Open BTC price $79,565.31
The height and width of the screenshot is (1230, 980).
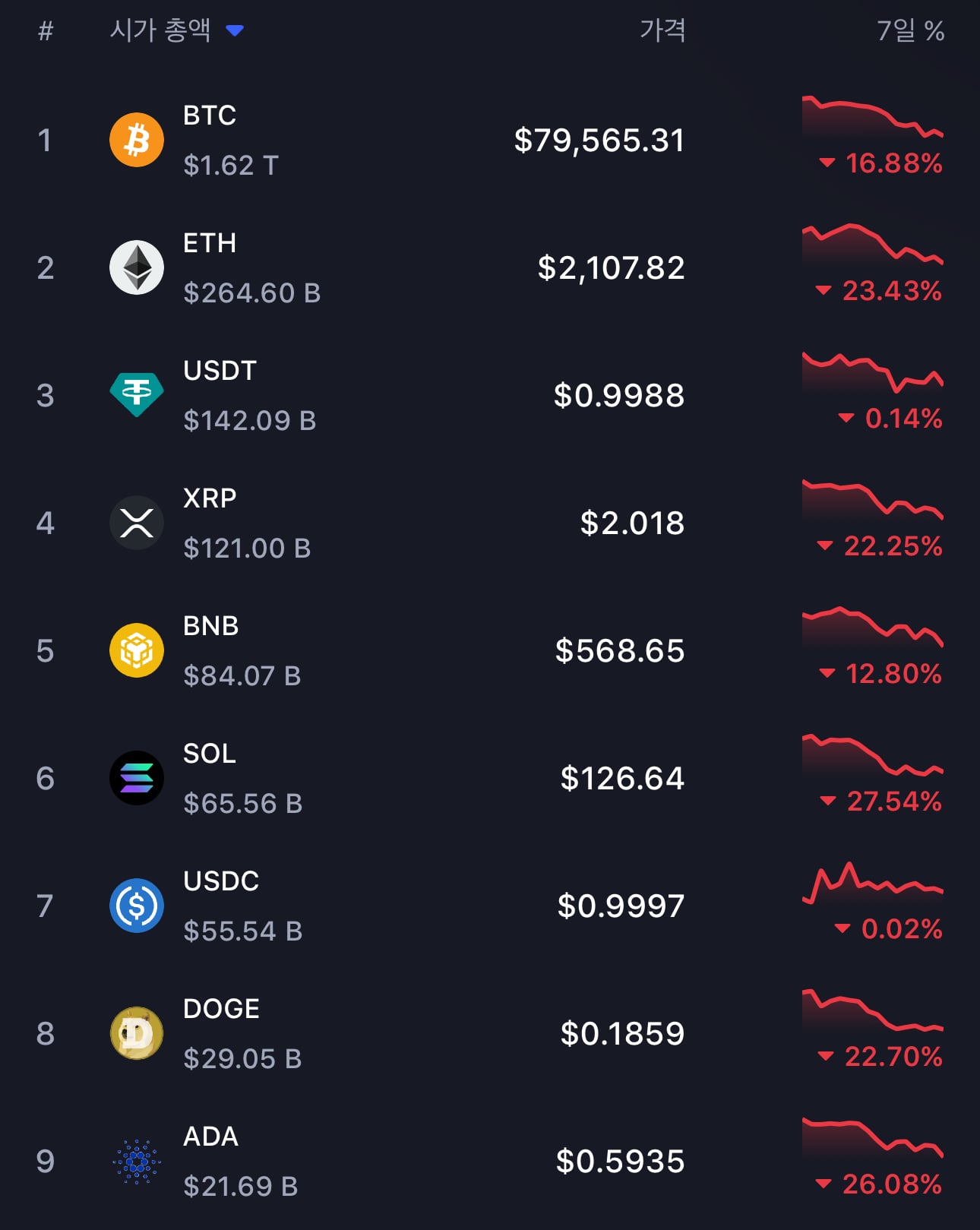599,141
